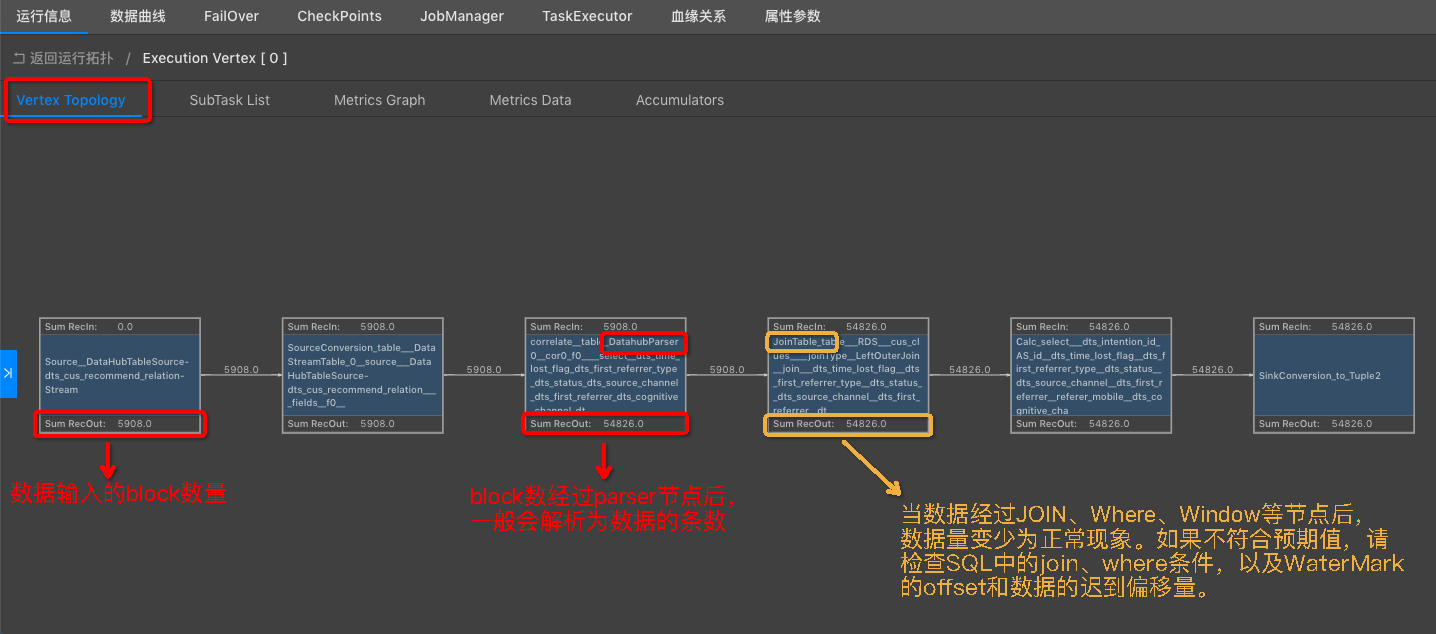Open the SubTask List sub-tab

230,100
